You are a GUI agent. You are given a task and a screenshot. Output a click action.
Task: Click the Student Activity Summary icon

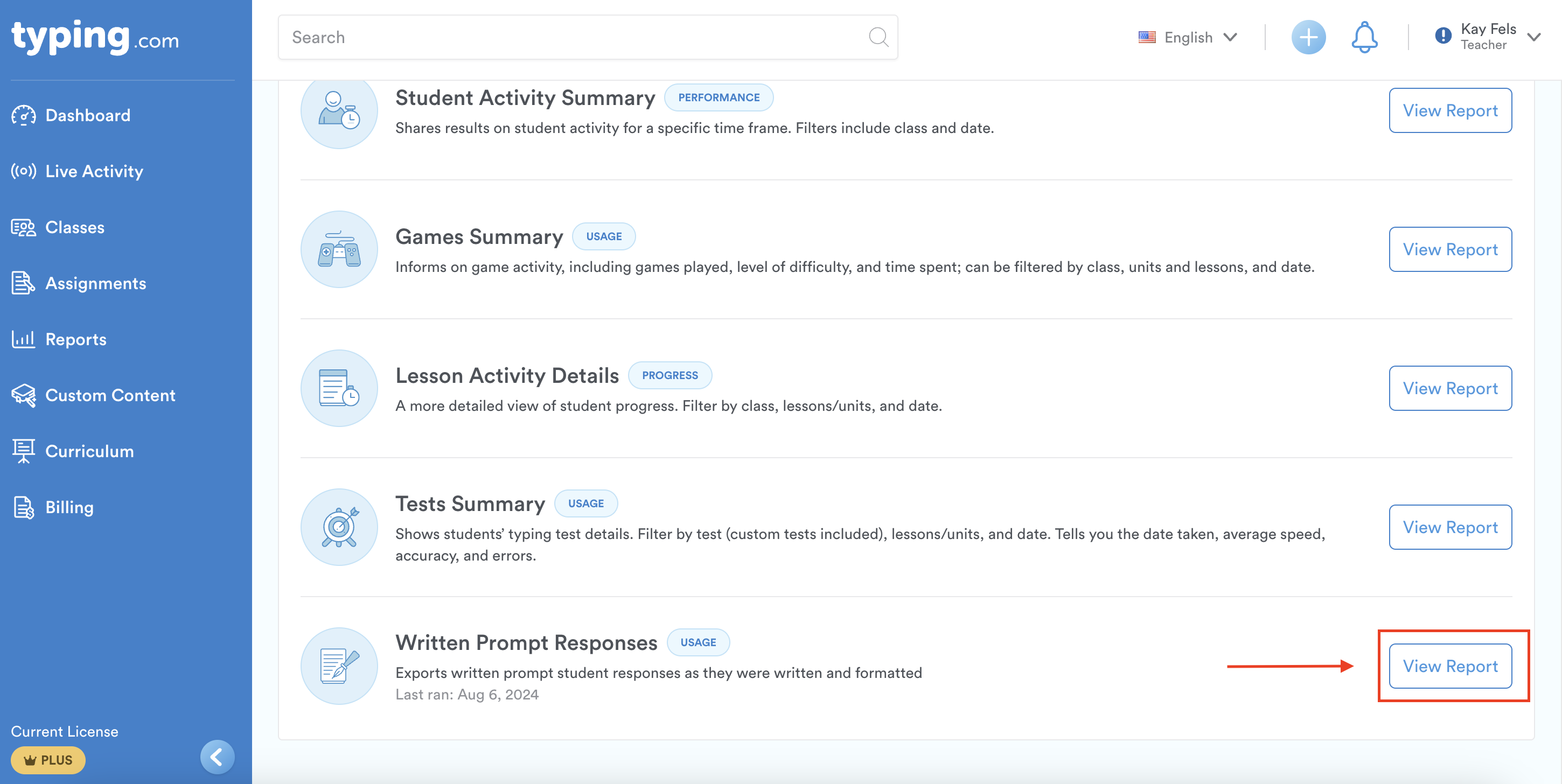pyautogui.click(x=339, y=110)
